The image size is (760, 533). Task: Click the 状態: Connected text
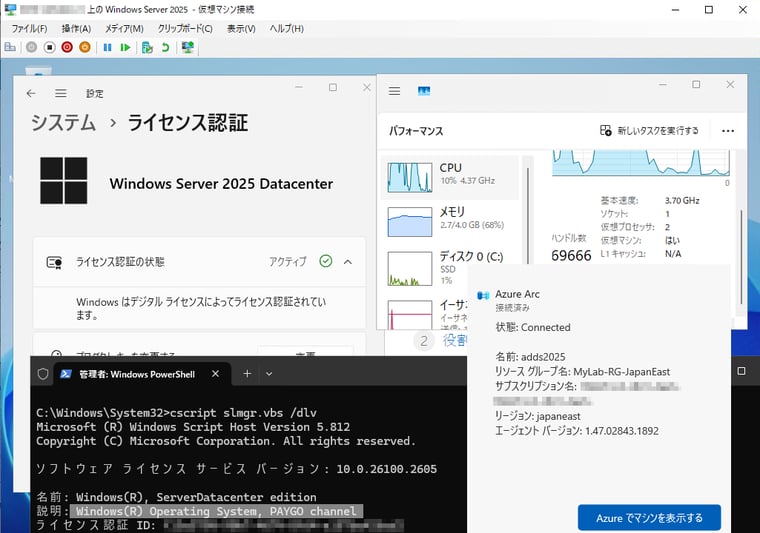533,327
